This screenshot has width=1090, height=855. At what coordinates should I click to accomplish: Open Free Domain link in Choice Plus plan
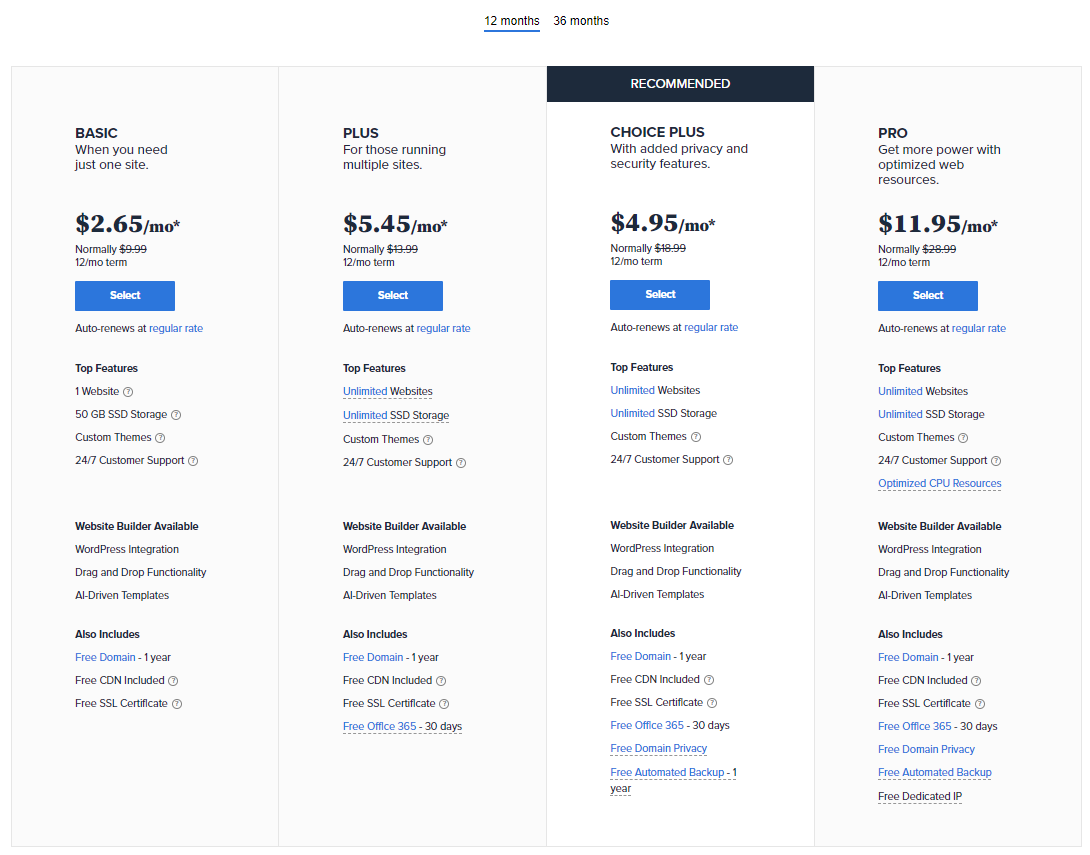click(x=641, y=657)
